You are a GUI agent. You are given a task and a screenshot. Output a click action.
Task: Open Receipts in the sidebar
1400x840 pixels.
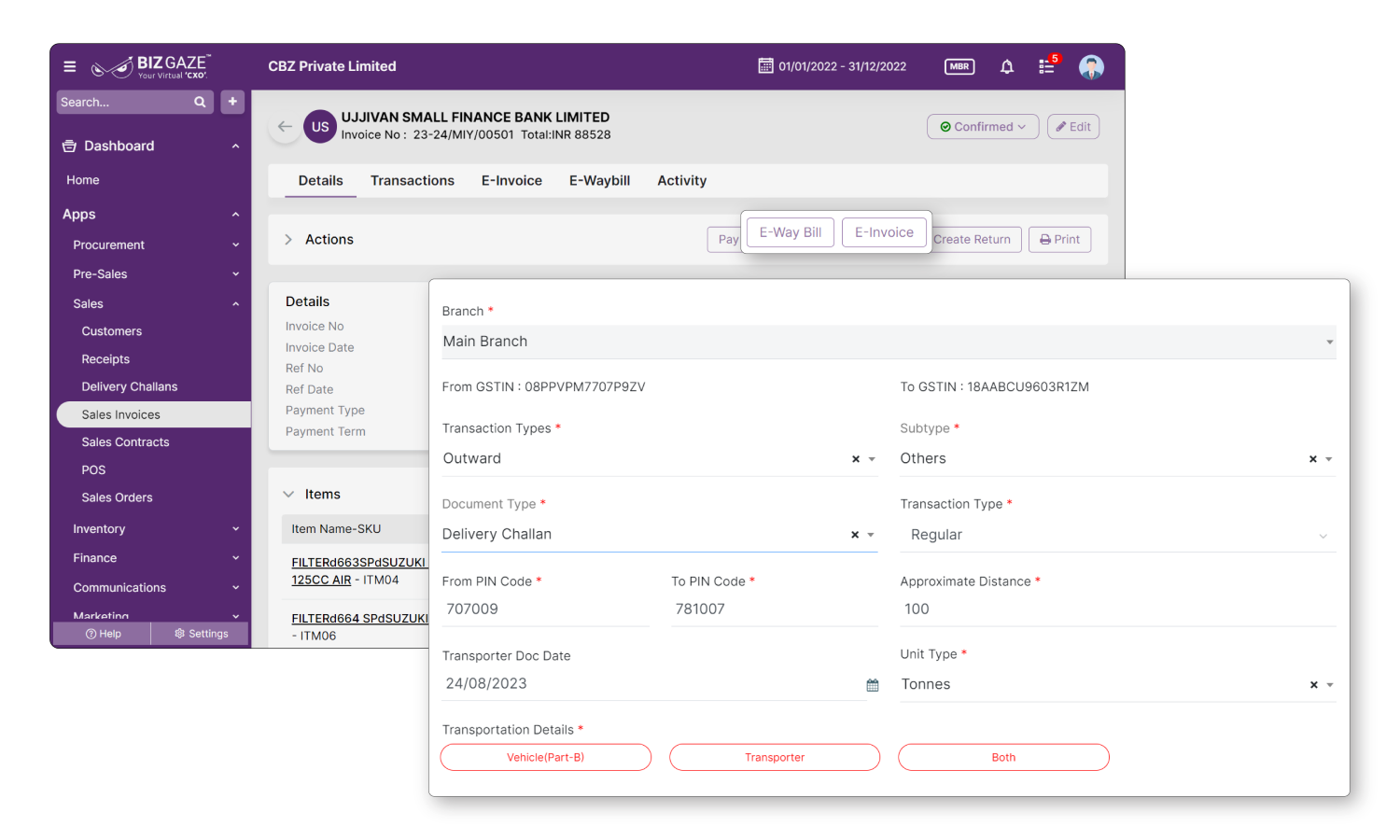[105, 359]
